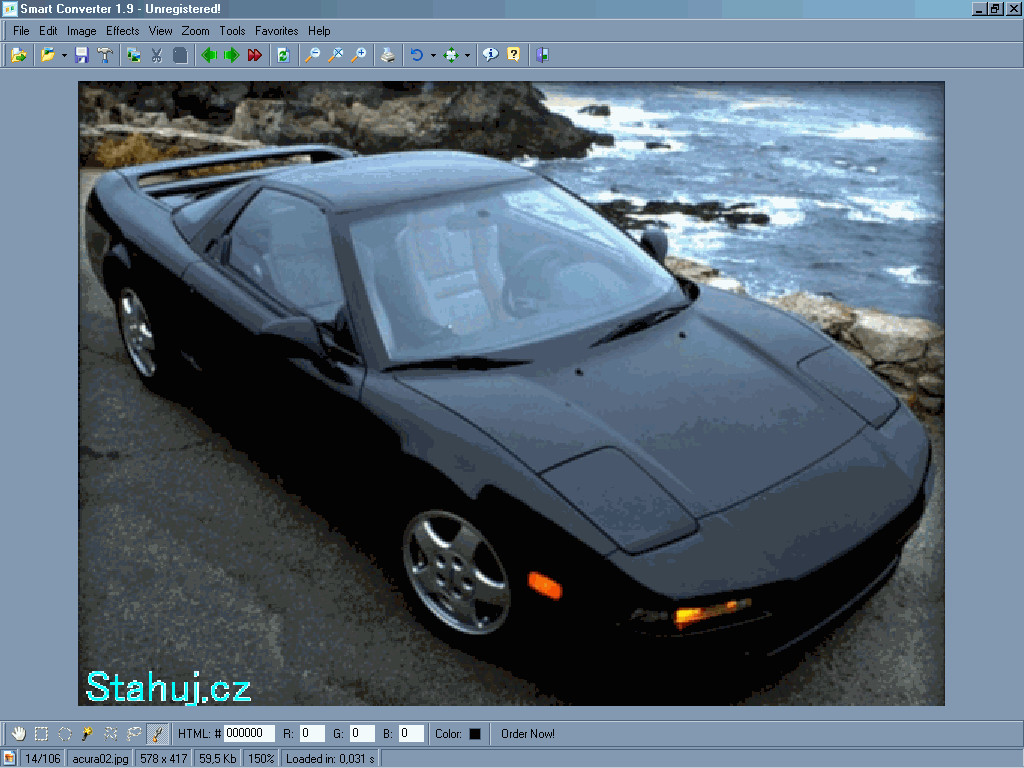Click the blue undo arrow icon
Screen dimensions: 1024x768
coord(417,56)
